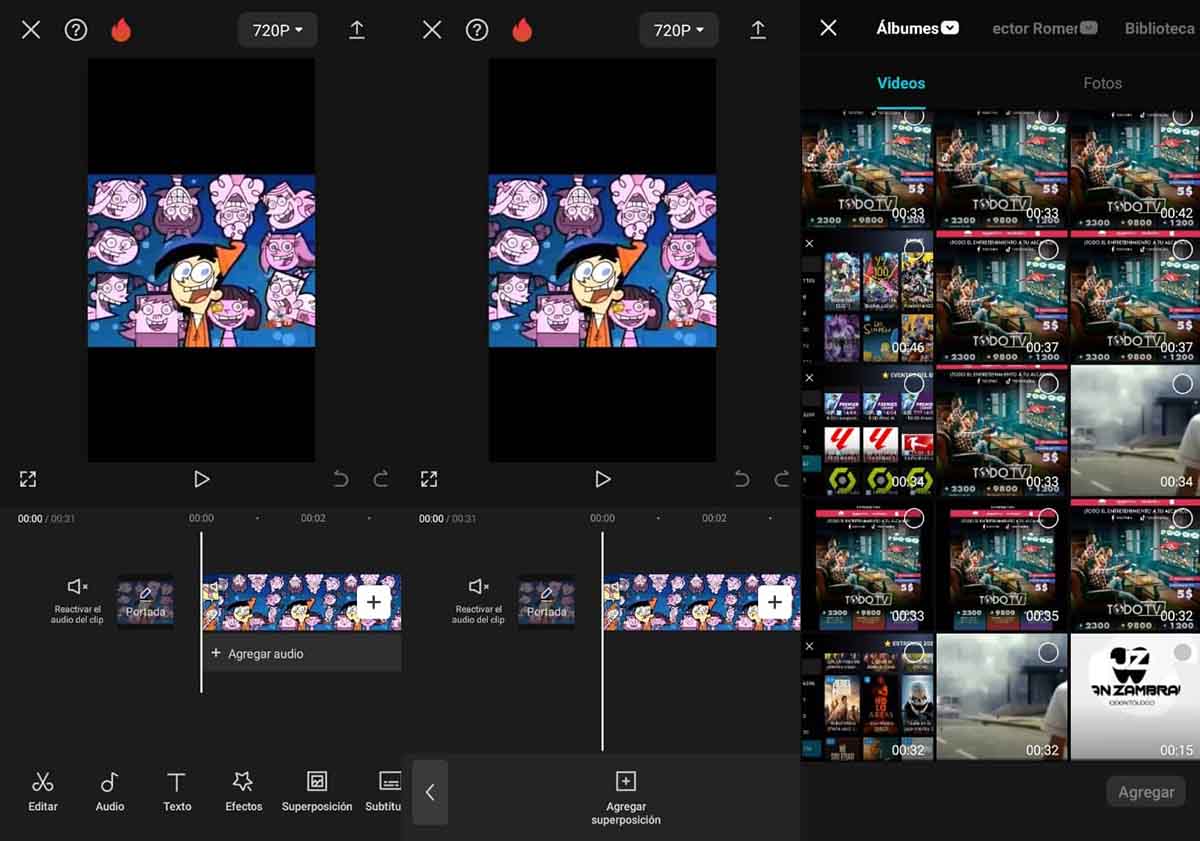Switch to Biblioteca tab
1200x841 pixels.
tap(1160, 28)
